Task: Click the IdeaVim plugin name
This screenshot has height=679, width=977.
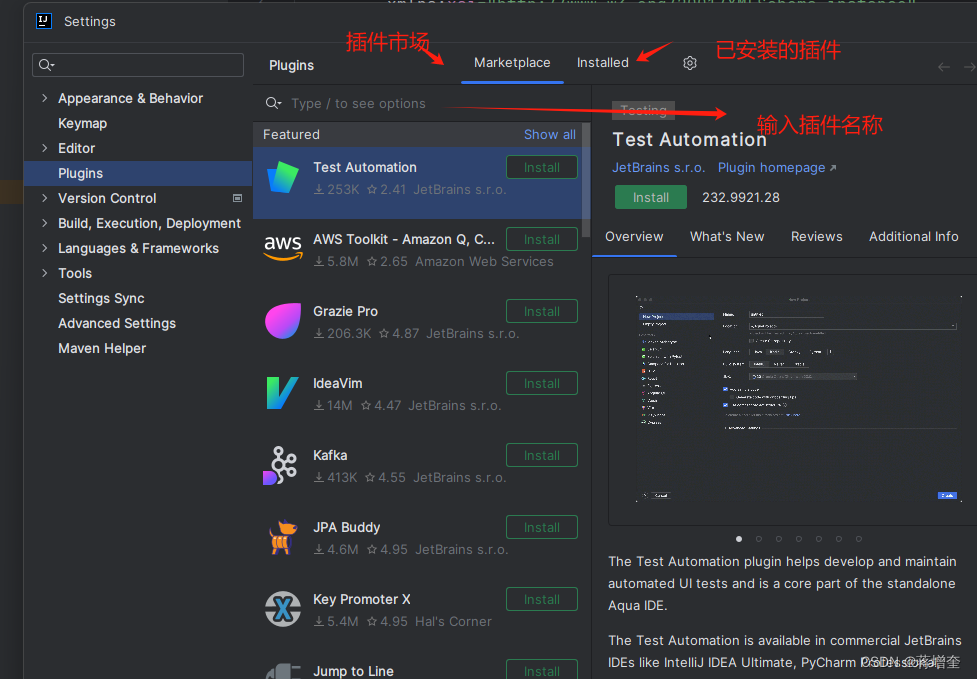Action: click(337, 383)
